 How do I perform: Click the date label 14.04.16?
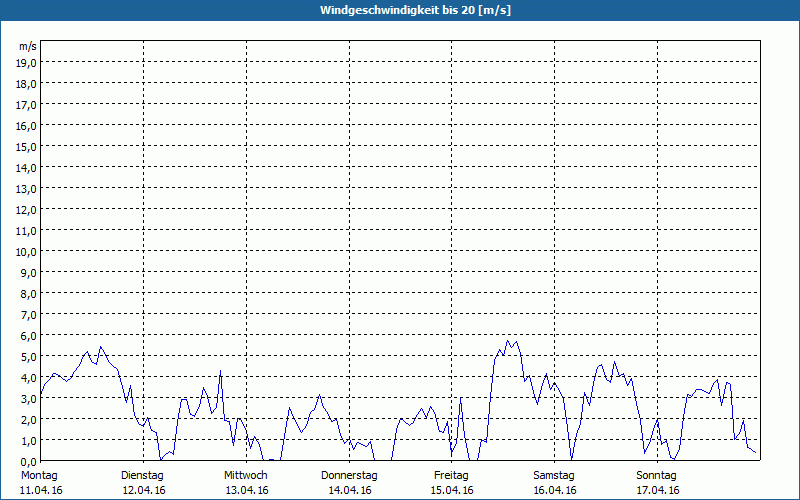click(350, 490)
